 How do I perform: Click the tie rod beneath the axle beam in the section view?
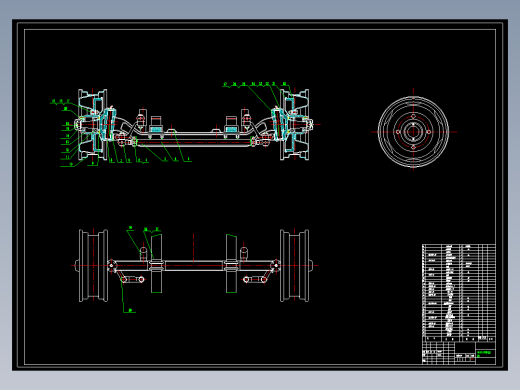194,143
